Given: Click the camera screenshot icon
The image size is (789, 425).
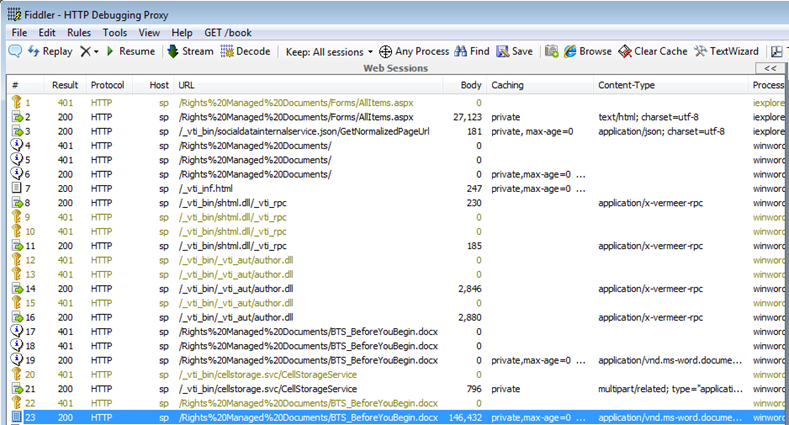Looking at the screenshot, I should click(551, 51).
